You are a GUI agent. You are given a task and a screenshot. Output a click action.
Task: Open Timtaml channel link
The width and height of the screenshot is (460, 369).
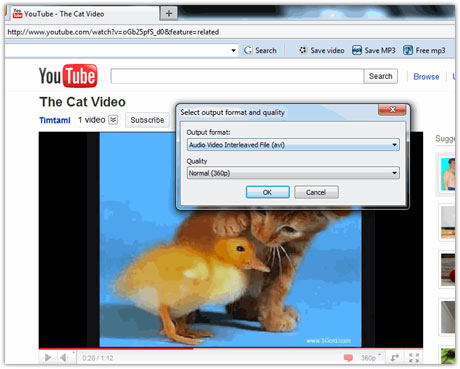coord(55,120)
